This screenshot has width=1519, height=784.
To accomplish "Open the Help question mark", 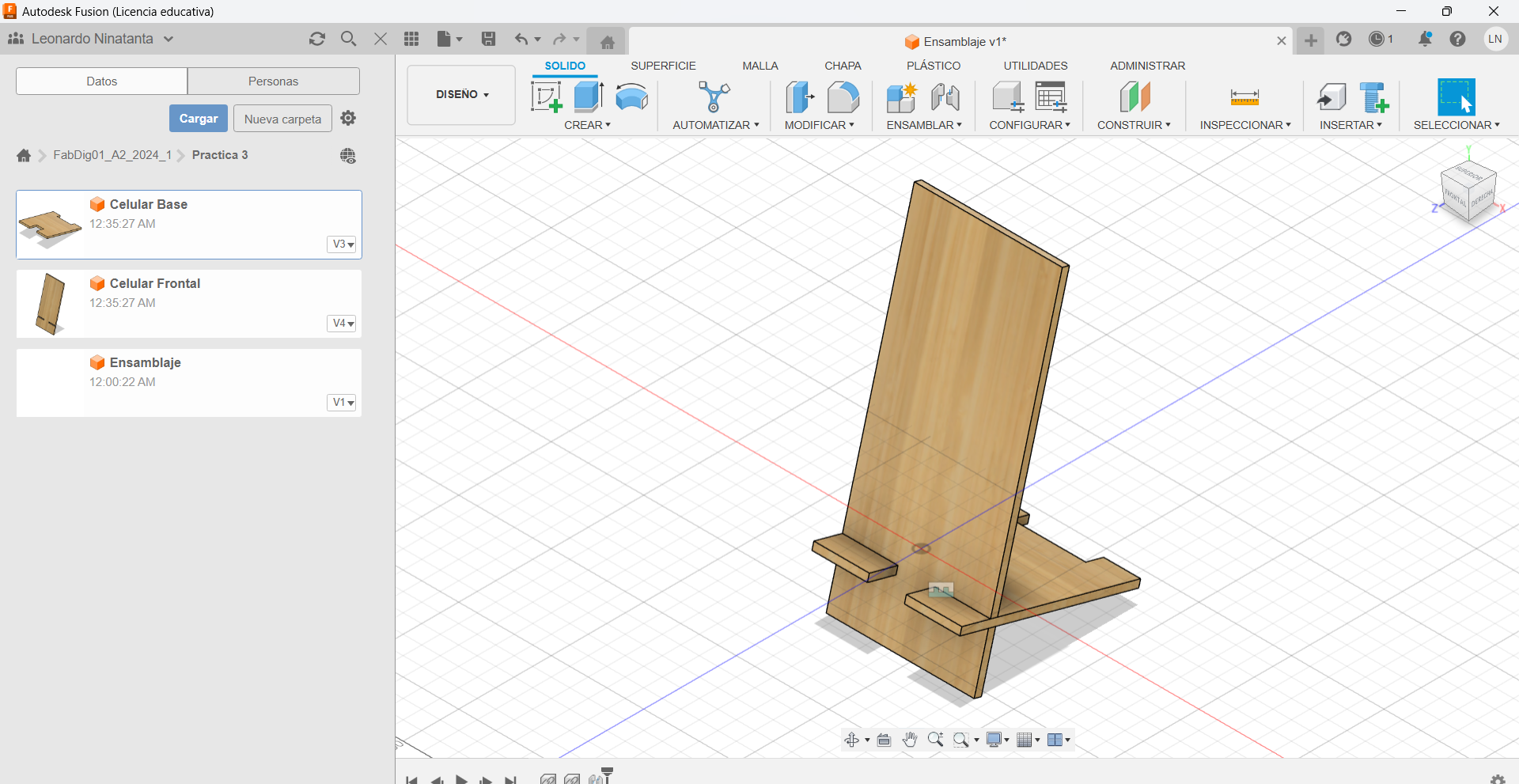I will [x=1458, y=39].
